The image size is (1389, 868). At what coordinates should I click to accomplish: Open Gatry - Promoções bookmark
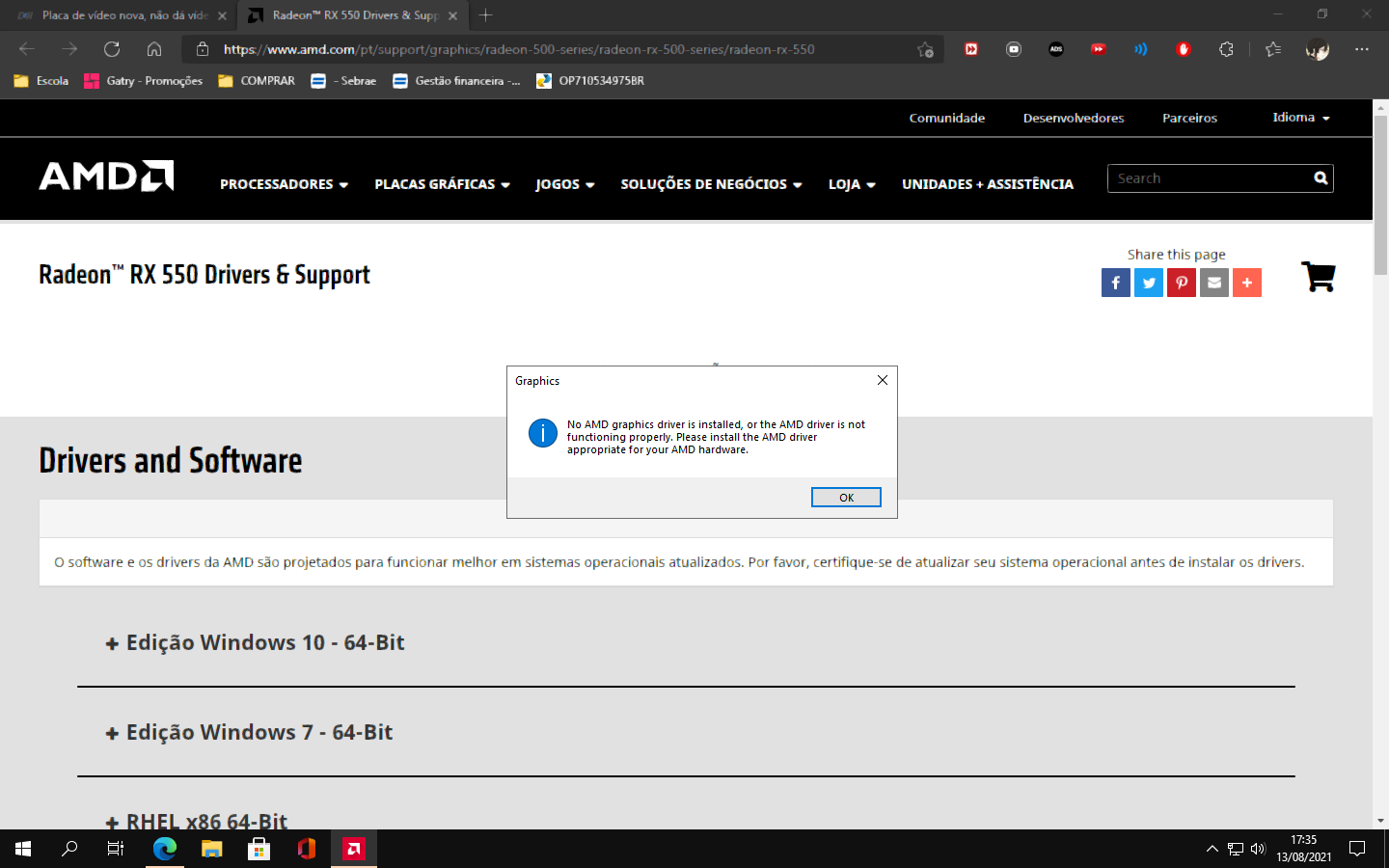[x=144, y=81]
